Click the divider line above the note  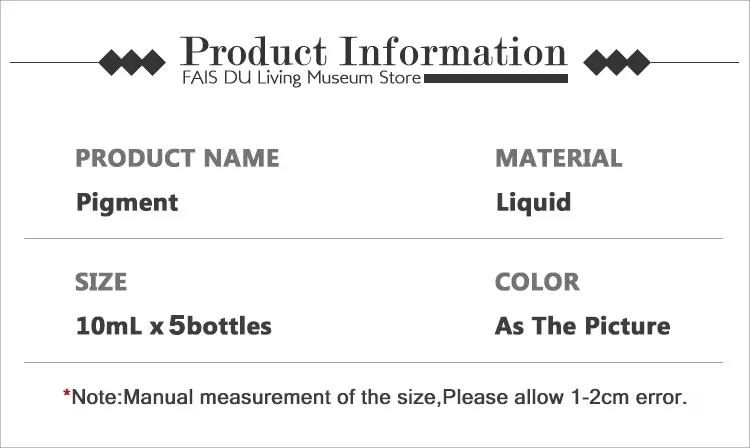click(x=373, y=362)
